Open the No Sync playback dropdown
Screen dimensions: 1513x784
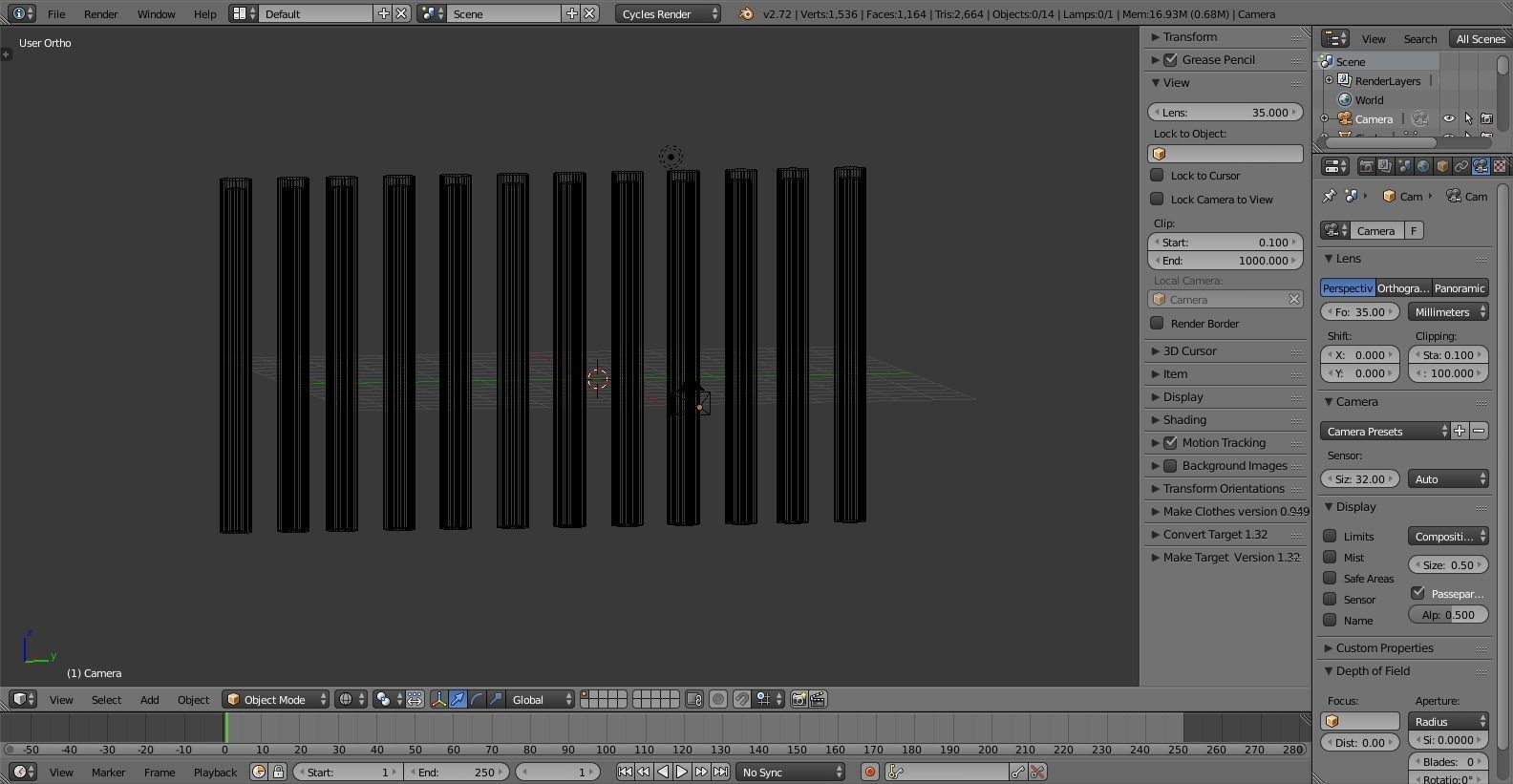(791, 772)
